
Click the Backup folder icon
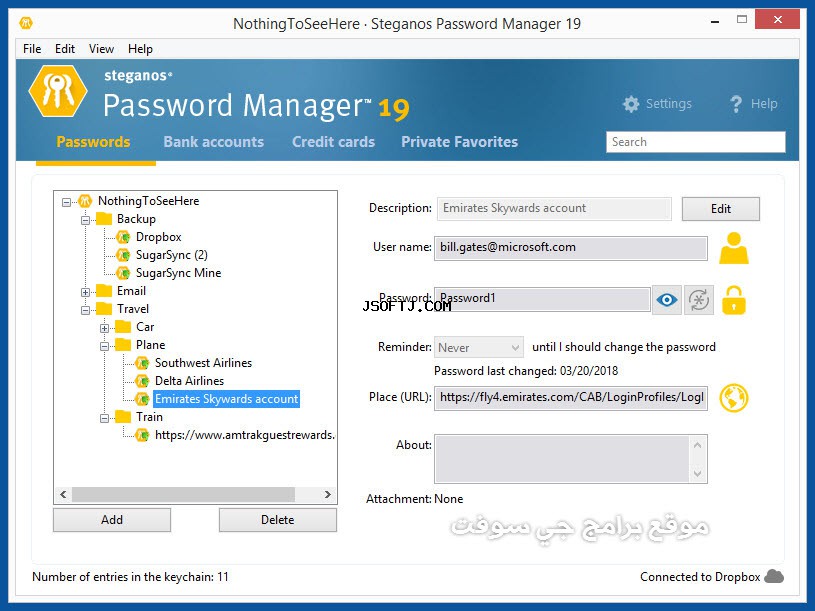click(x=104, y=219)
